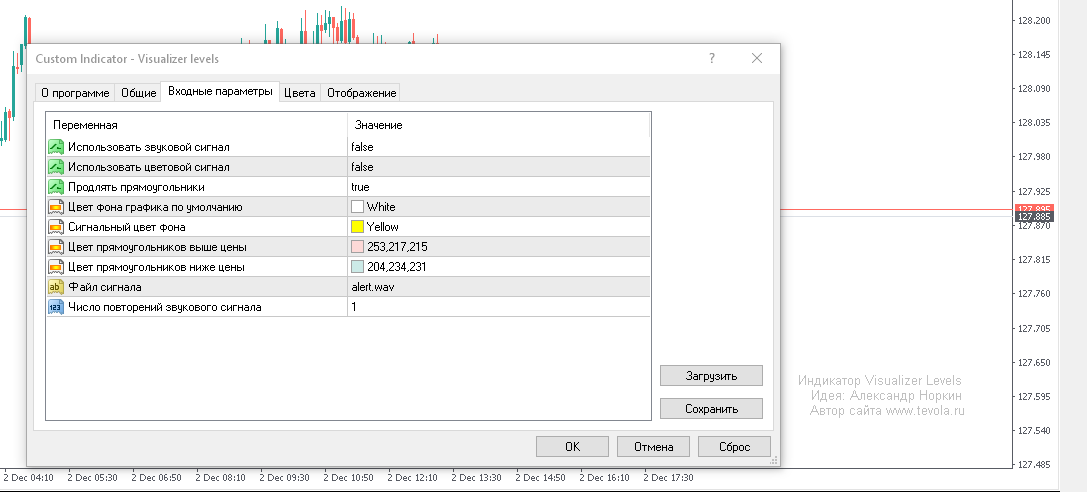Click the Сохранить button
1087x492 pixels.
click(711, 409)
